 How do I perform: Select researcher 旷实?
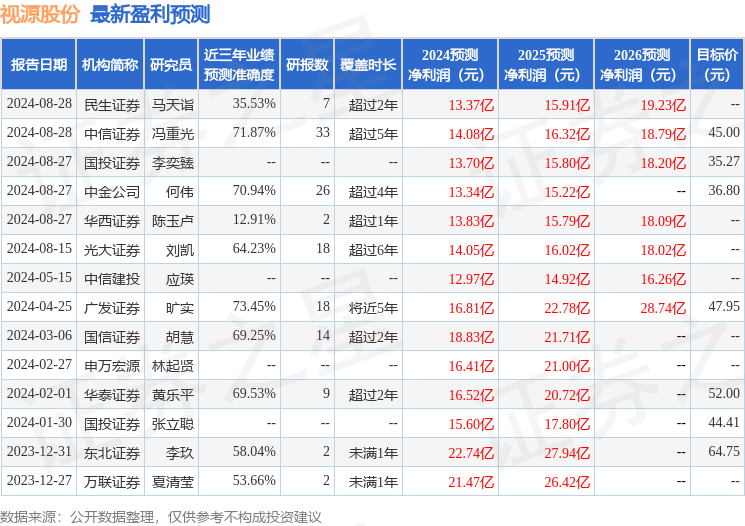(180, 307)
